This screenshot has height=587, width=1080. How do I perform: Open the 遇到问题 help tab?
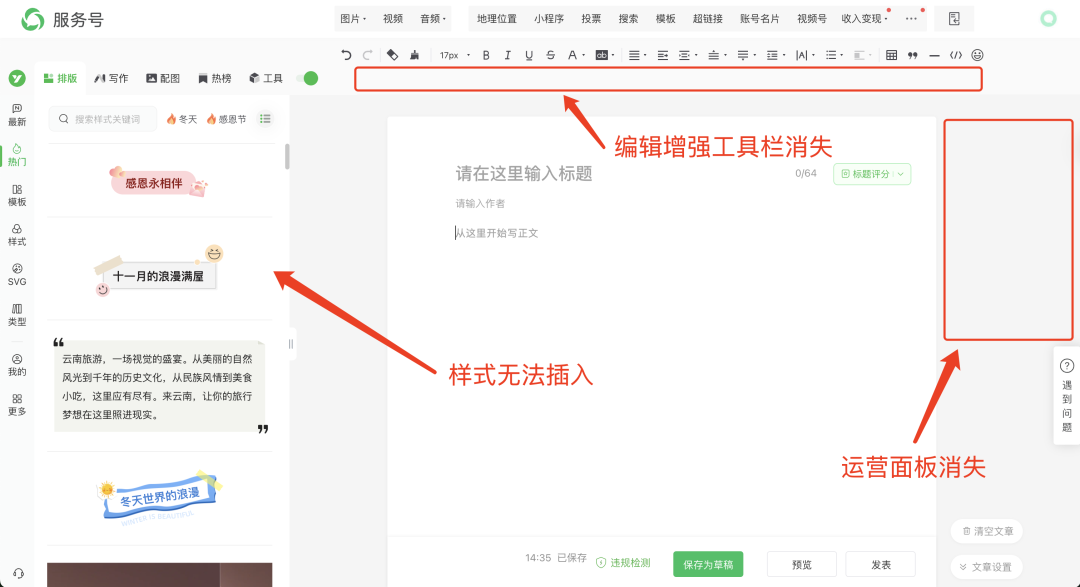pyautogui.click(x=1067, y=395)
